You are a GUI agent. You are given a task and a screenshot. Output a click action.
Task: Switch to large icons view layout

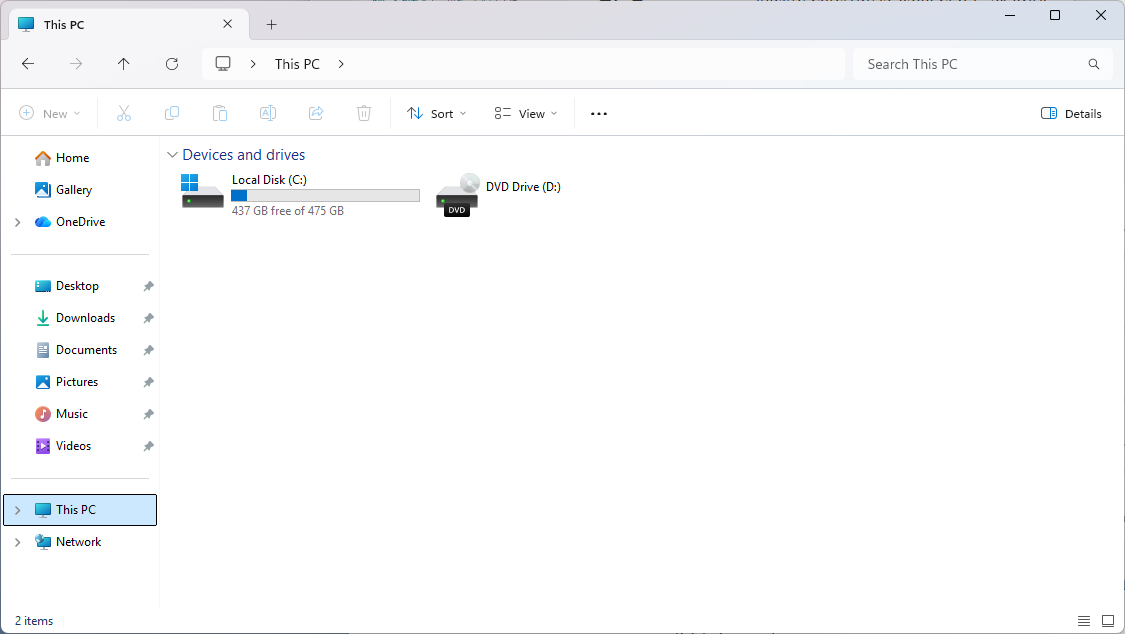click(x=1108, y=621)
